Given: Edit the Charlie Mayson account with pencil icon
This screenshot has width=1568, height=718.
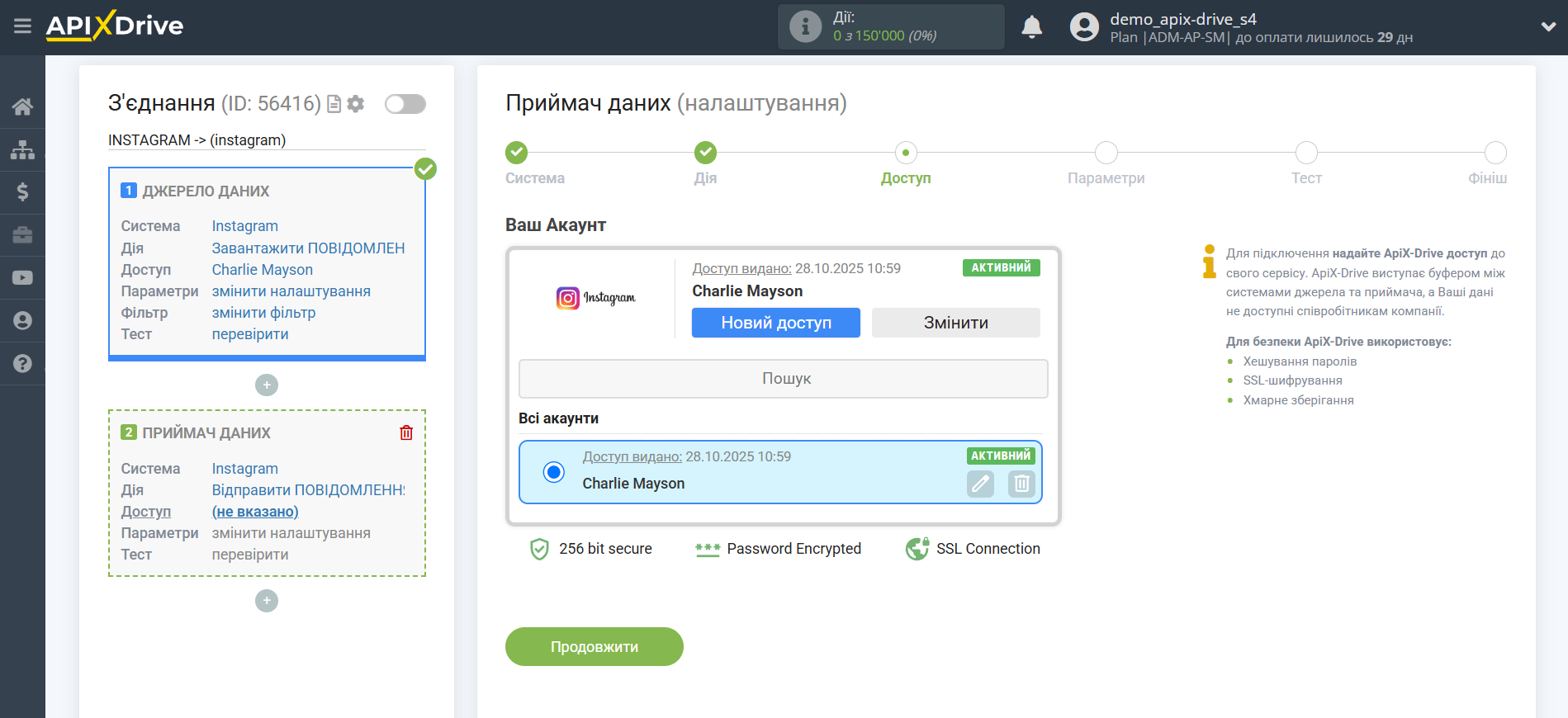Looking at the screenshot, I should coord(980,484).
